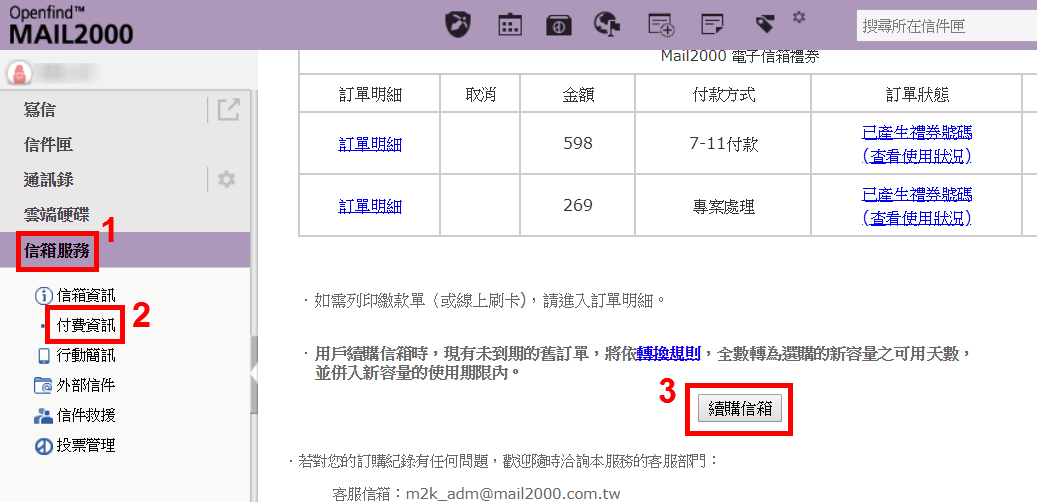Click the Mail2000 電子信箱禮券 table title
The image size is (1037, 502).
pos(740,57)
